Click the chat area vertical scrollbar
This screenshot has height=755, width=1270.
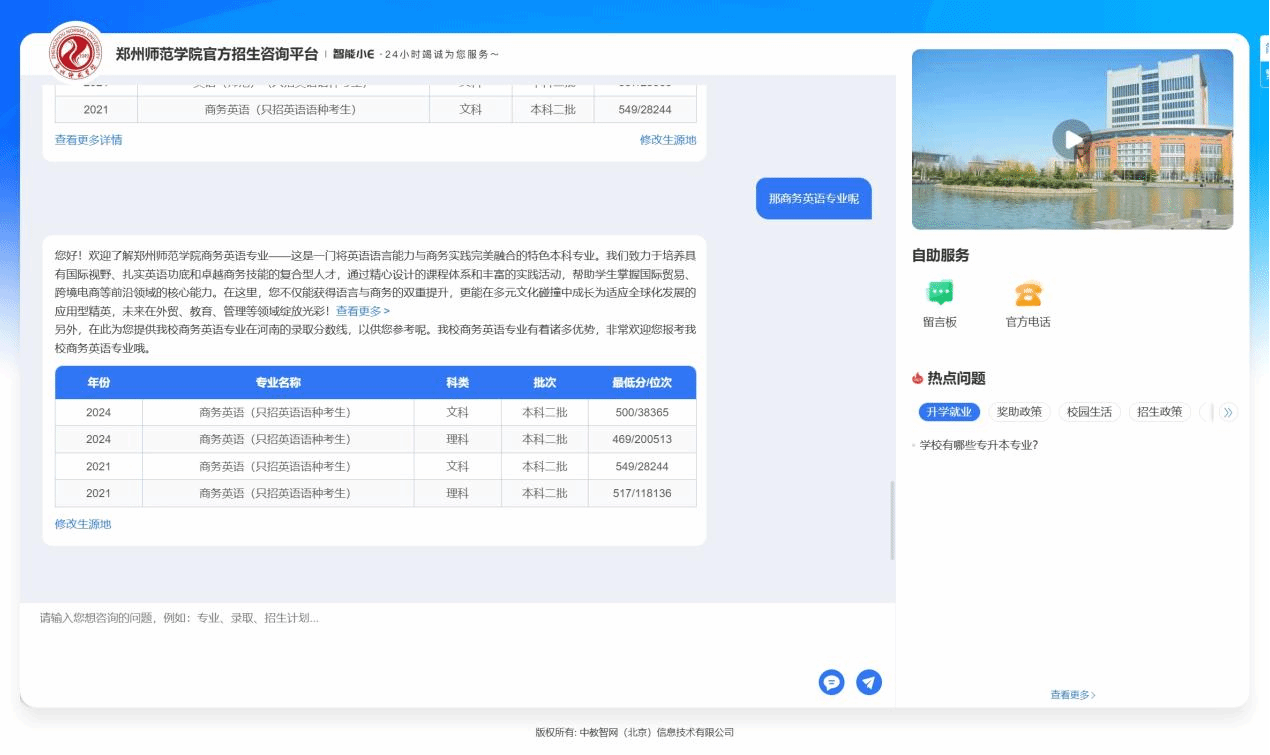coord(892,520)
